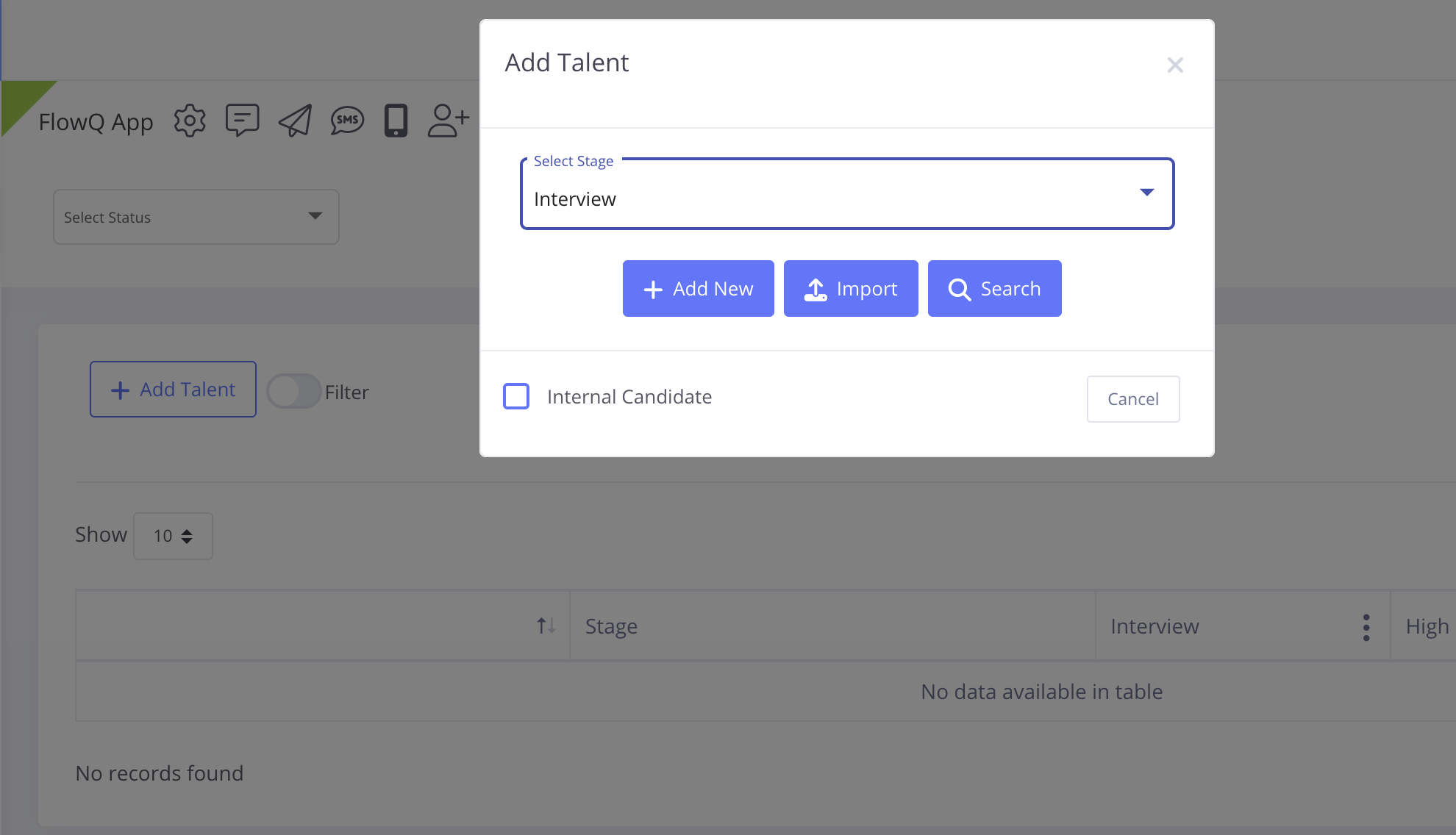
Task: Click the Add Talent outlined button
Action: point(173,390)
